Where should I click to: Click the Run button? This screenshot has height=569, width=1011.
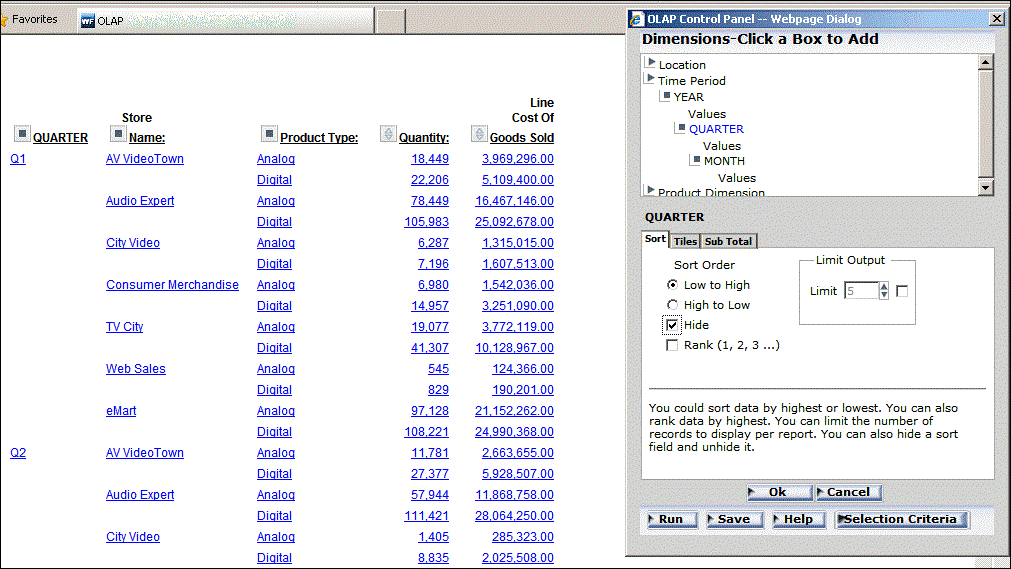point(671,519)
